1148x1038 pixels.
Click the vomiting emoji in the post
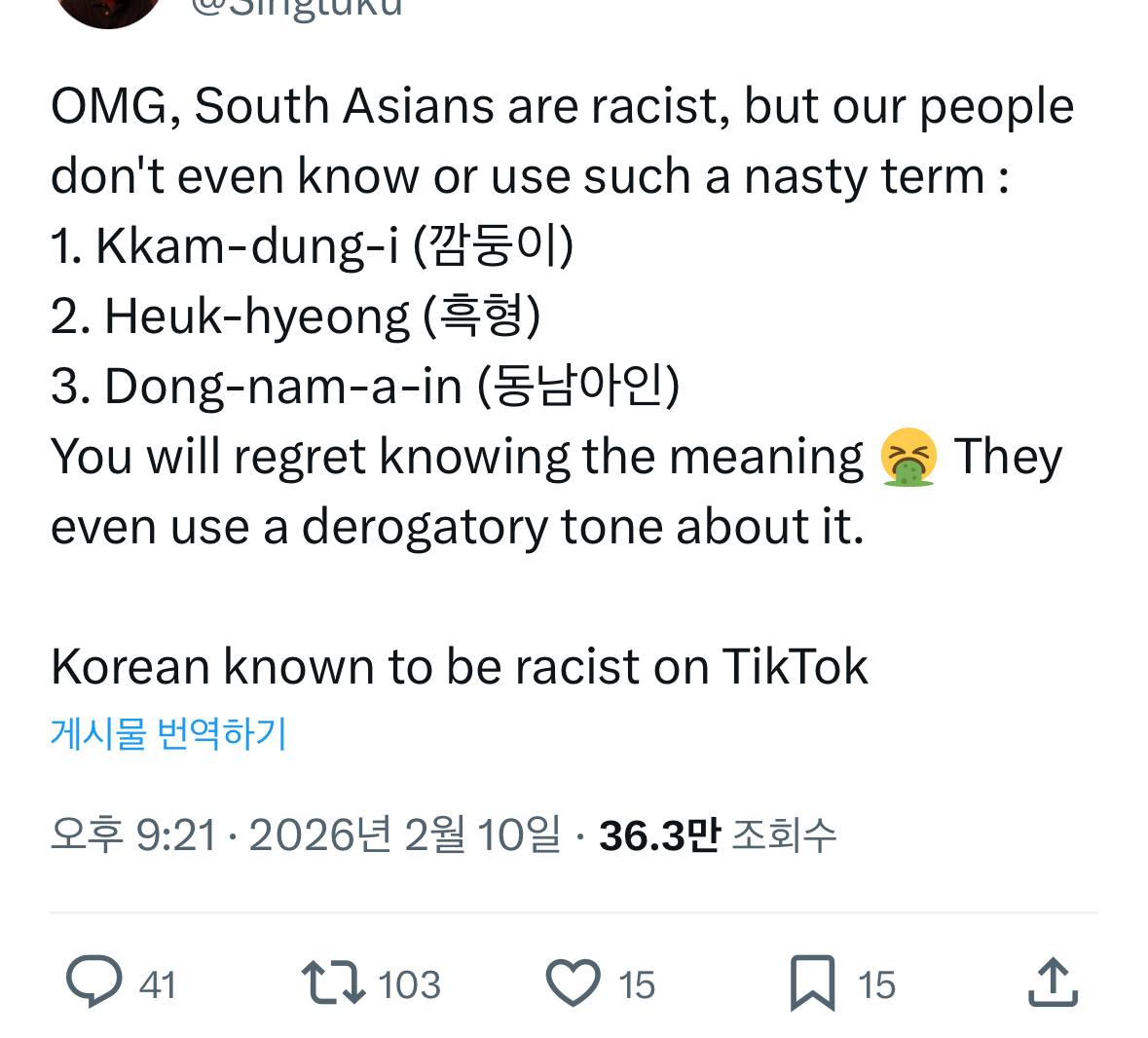(x=910, y=456)
